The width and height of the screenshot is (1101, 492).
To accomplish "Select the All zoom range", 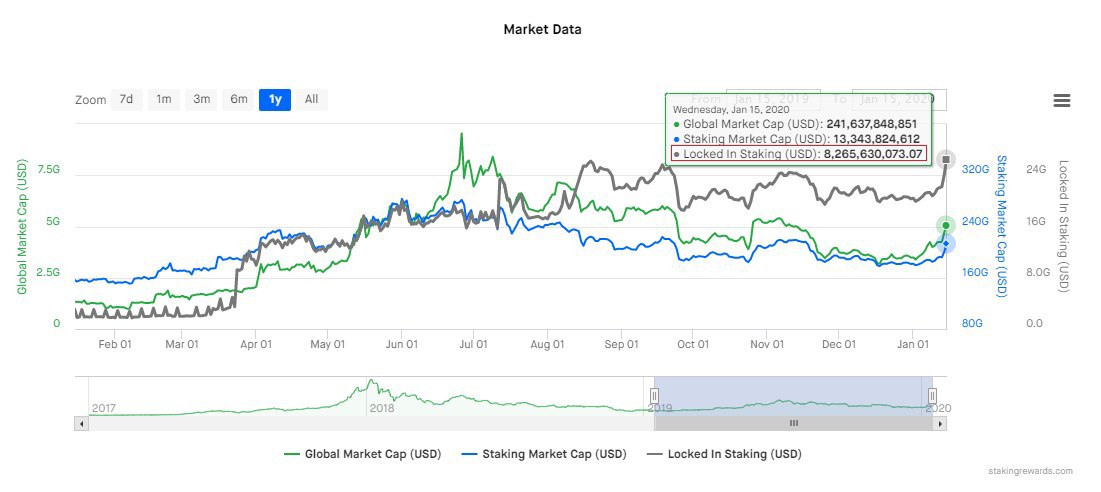I will (312, 100).
